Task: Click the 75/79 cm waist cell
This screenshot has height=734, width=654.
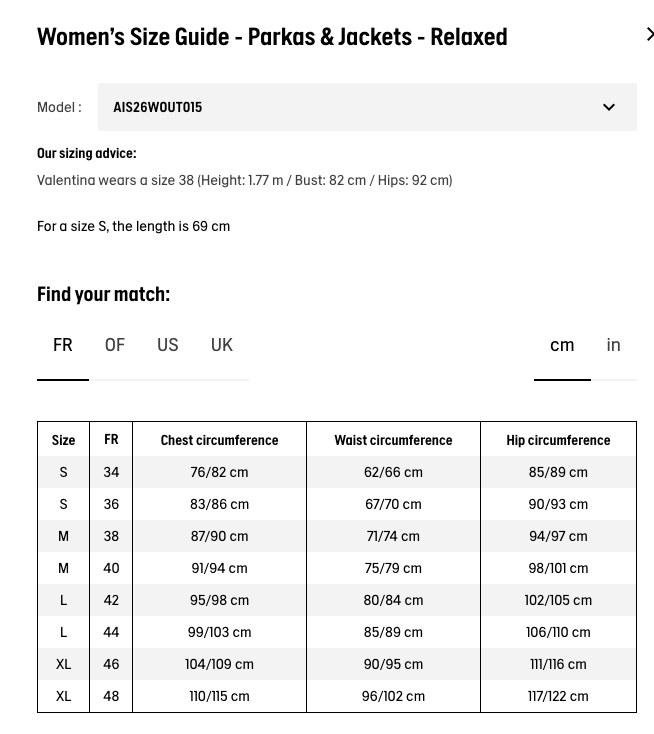Action: coord(393,568)
